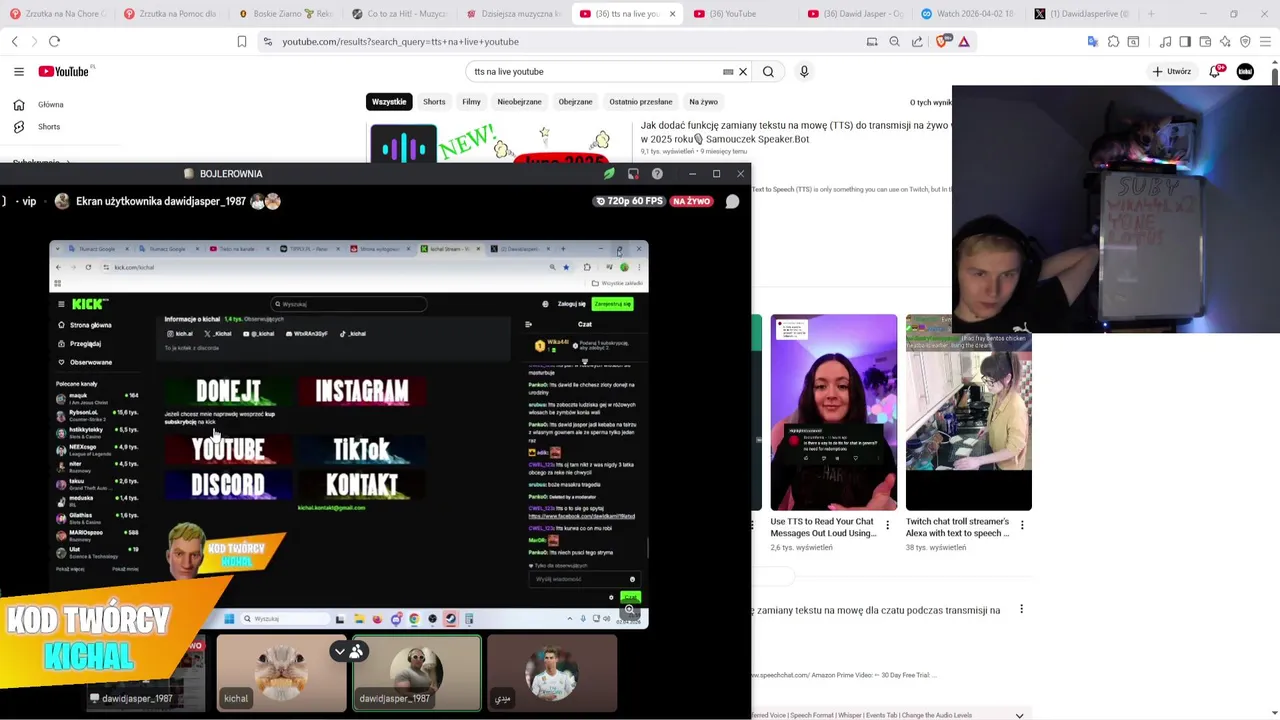Image resolution: width=1280 pixels, height=720 pixels.
Task: Click the zoom magnifier on the shared screen
Action: click(629, 609)
